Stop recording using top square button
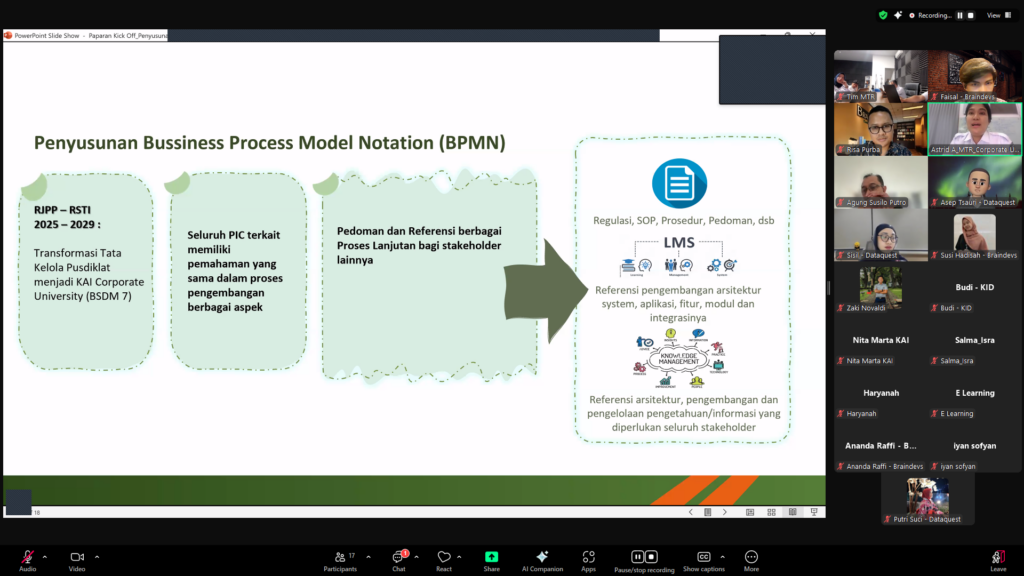 970,15
